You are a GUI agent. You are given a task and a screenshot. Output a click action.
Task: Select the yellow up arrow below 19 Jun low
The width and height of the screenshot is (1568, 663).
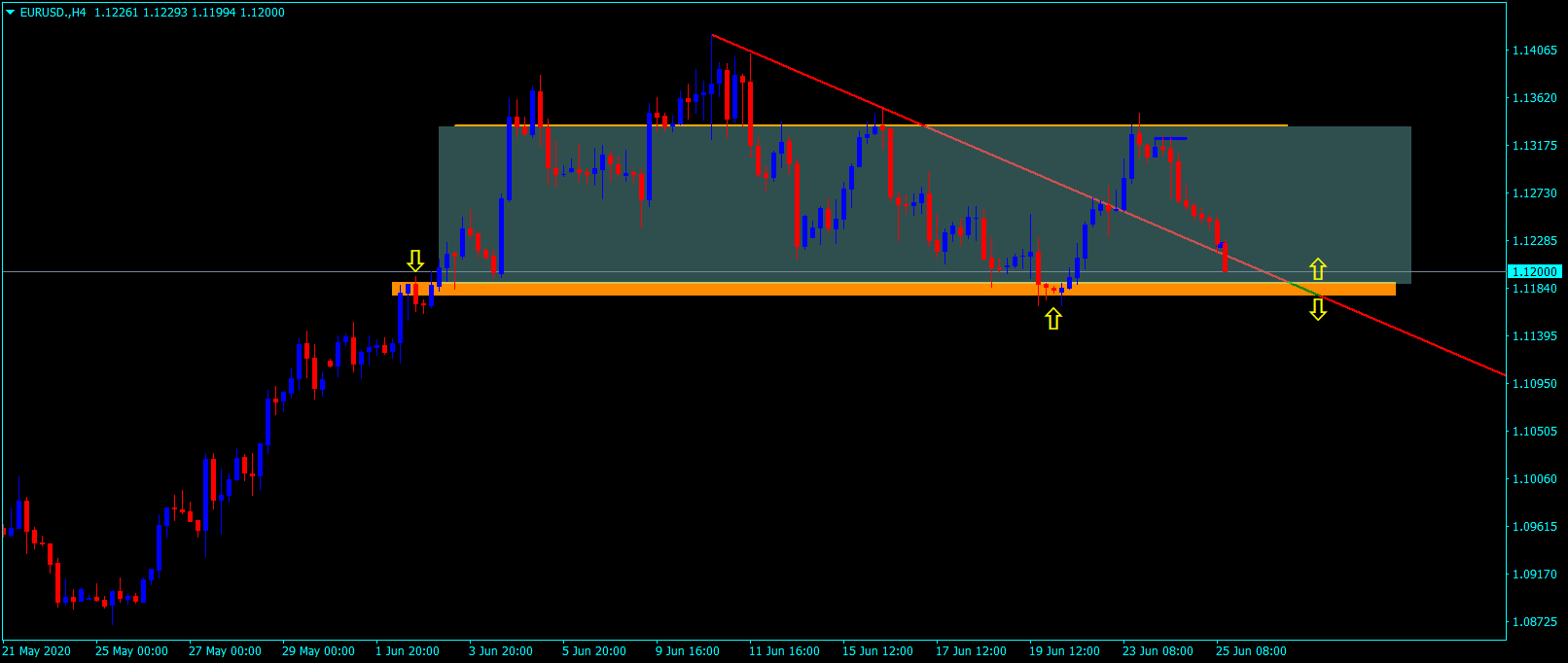(1053, 318)
